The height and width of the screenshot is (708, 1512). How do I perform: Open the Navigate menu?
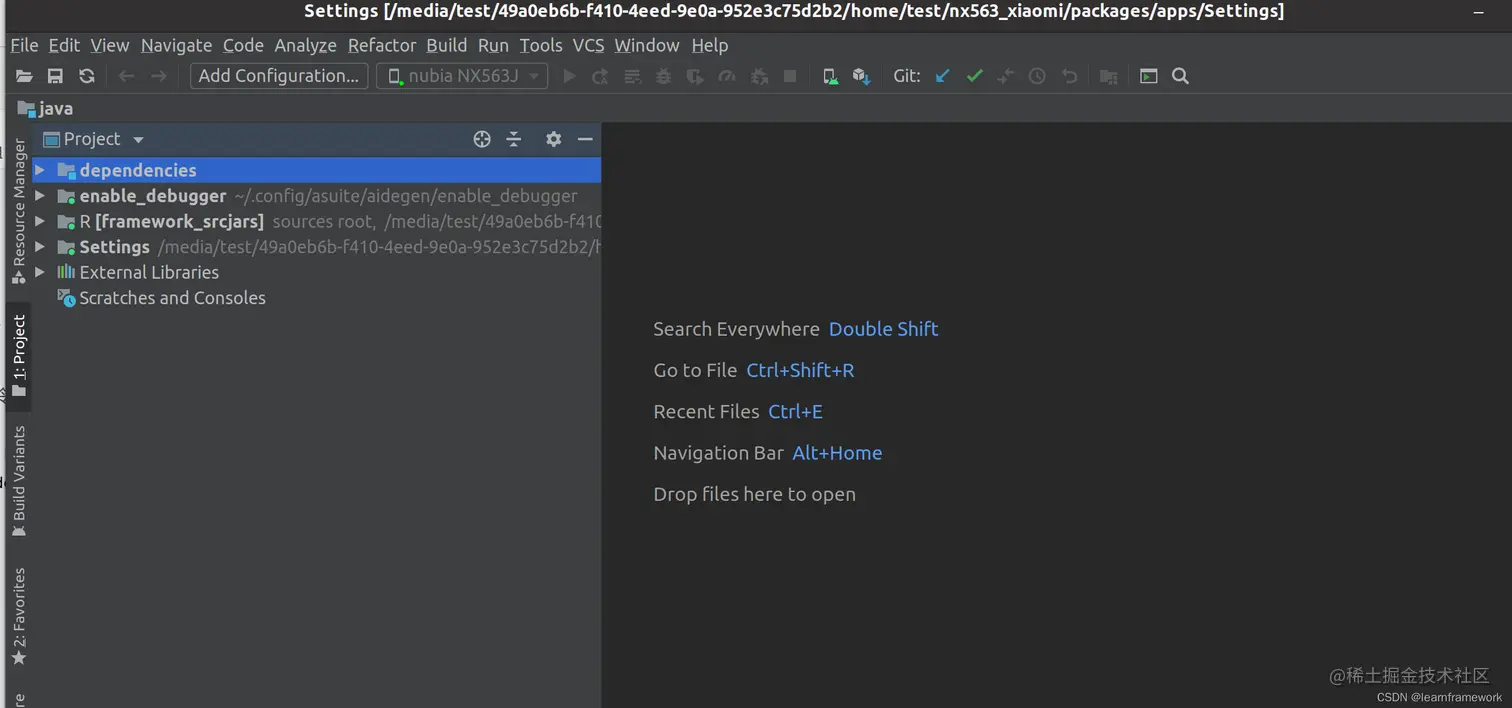(176, 45)
